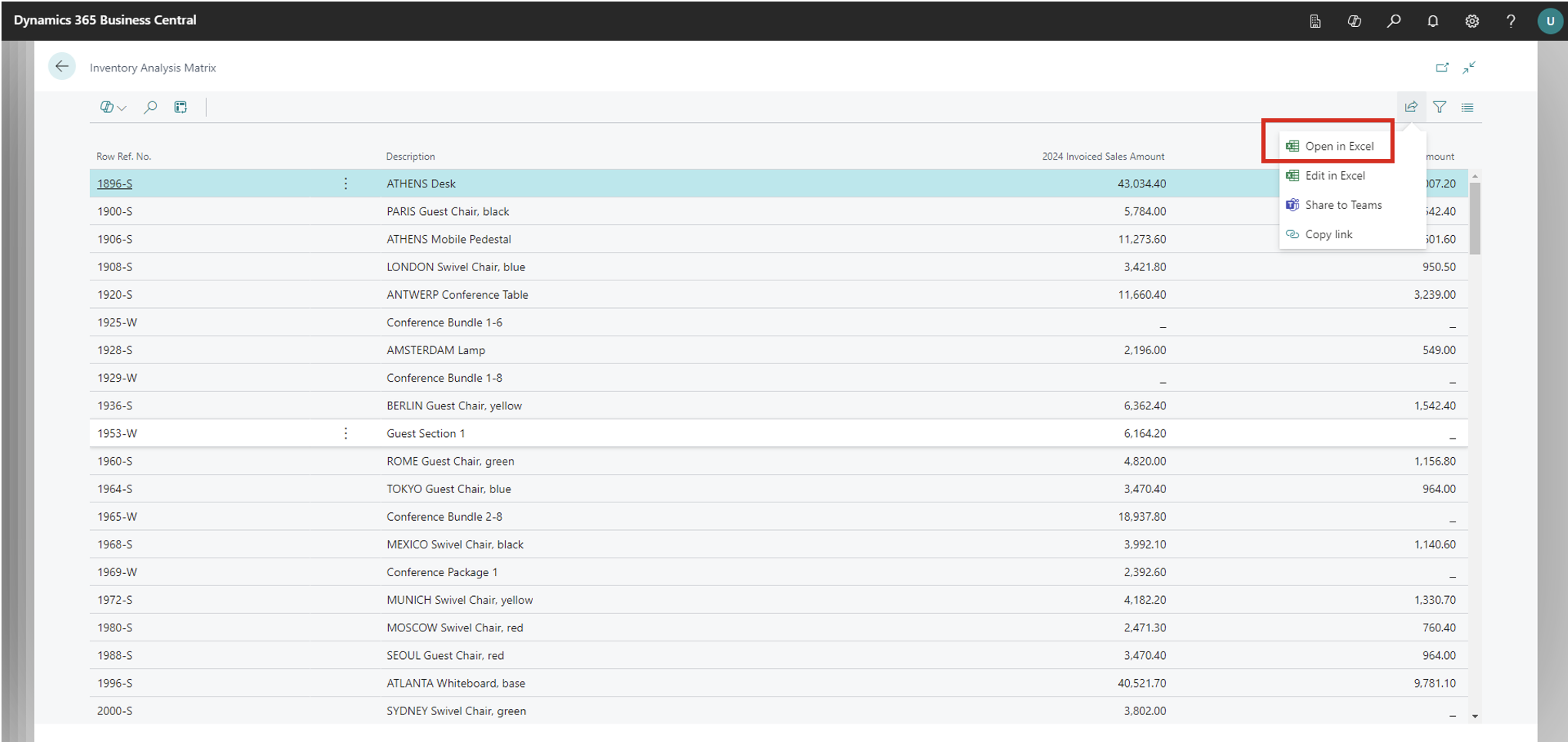Viewport: 1568px width, 742px height.
Task: Click Guest Section 1 description
Action: coord(426,433)
